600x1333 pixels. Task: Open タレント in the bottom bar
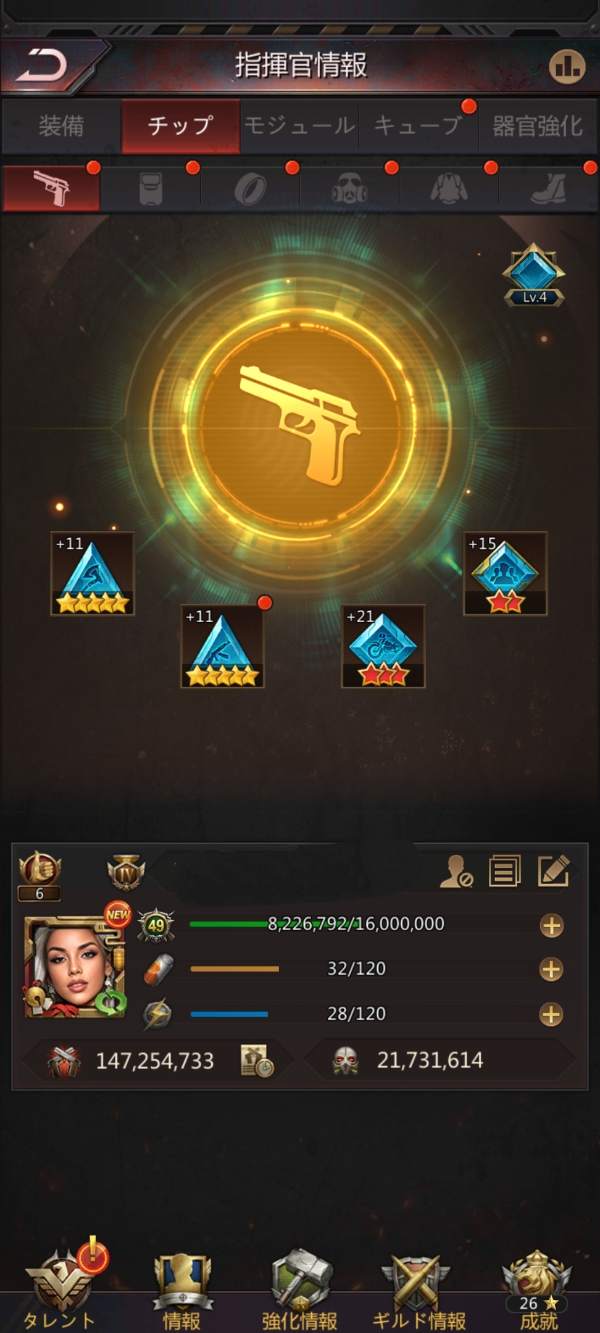[60, 1288]
